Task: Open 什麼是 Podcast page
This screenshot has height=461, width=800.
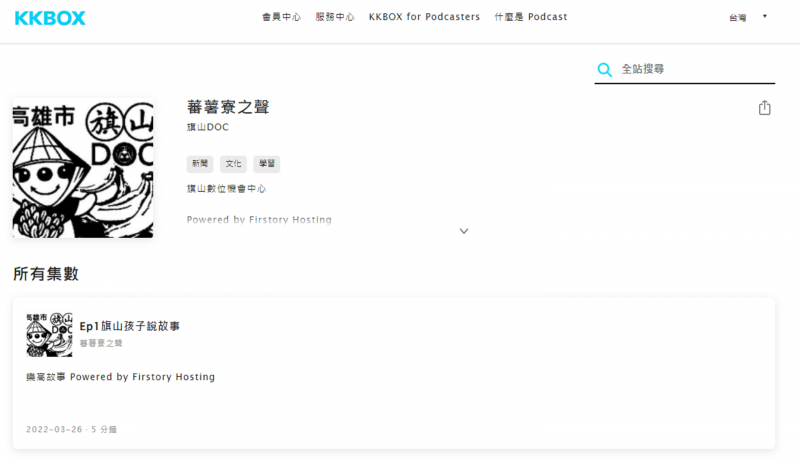Action: coord(531,17)
